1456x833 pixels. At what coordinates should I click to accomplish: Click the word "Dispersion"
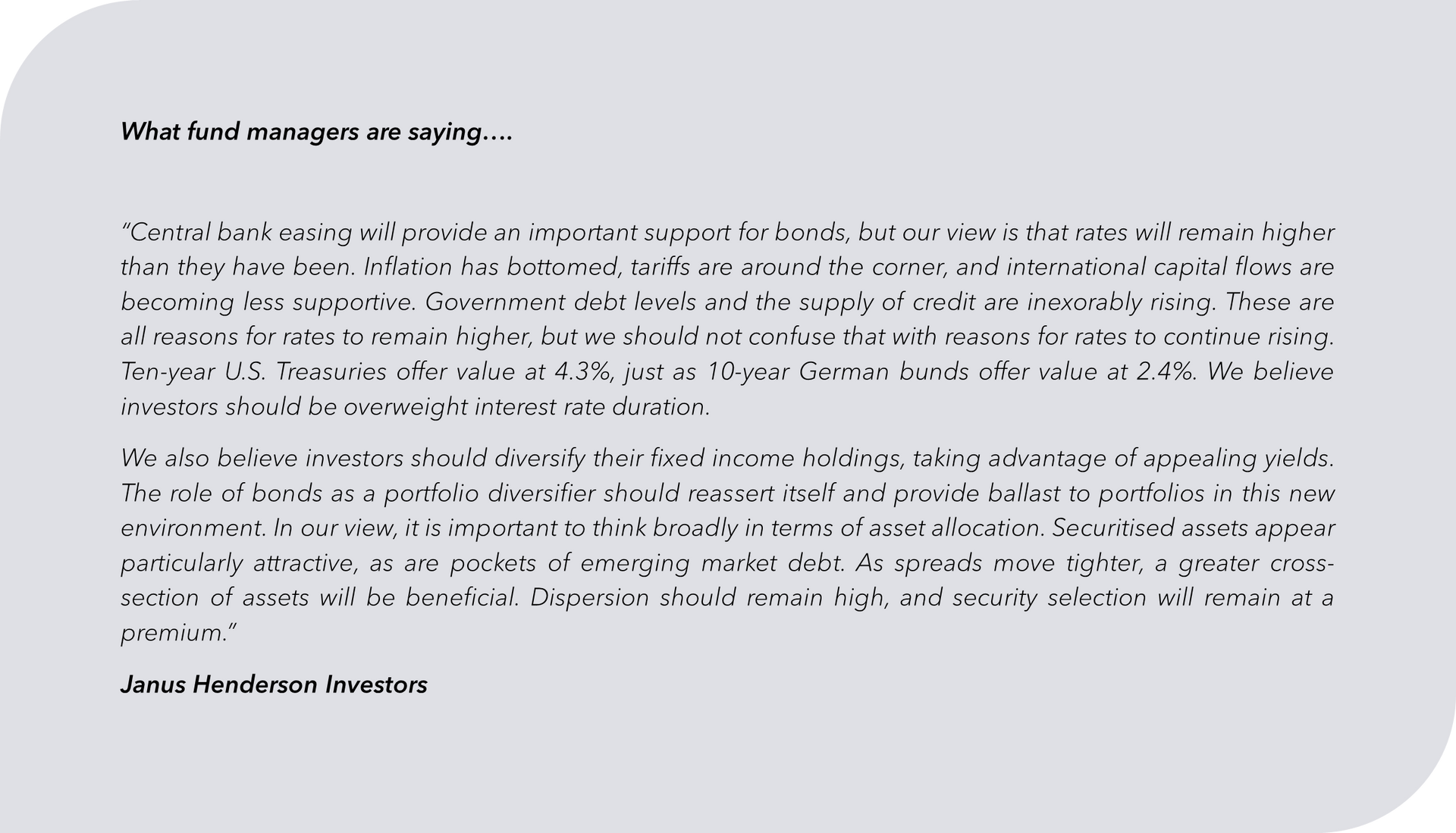pyautogui.click(x=589, y=598)
